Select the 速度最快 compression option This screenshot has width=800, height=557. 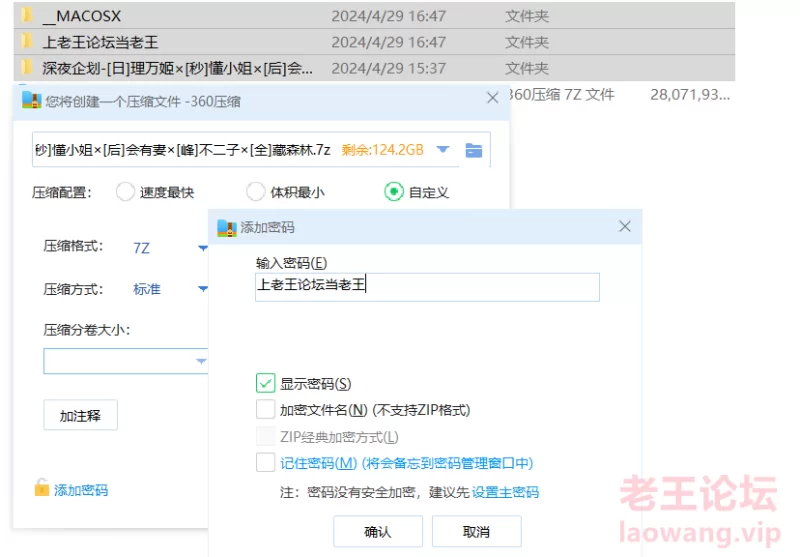coord(125,192)
